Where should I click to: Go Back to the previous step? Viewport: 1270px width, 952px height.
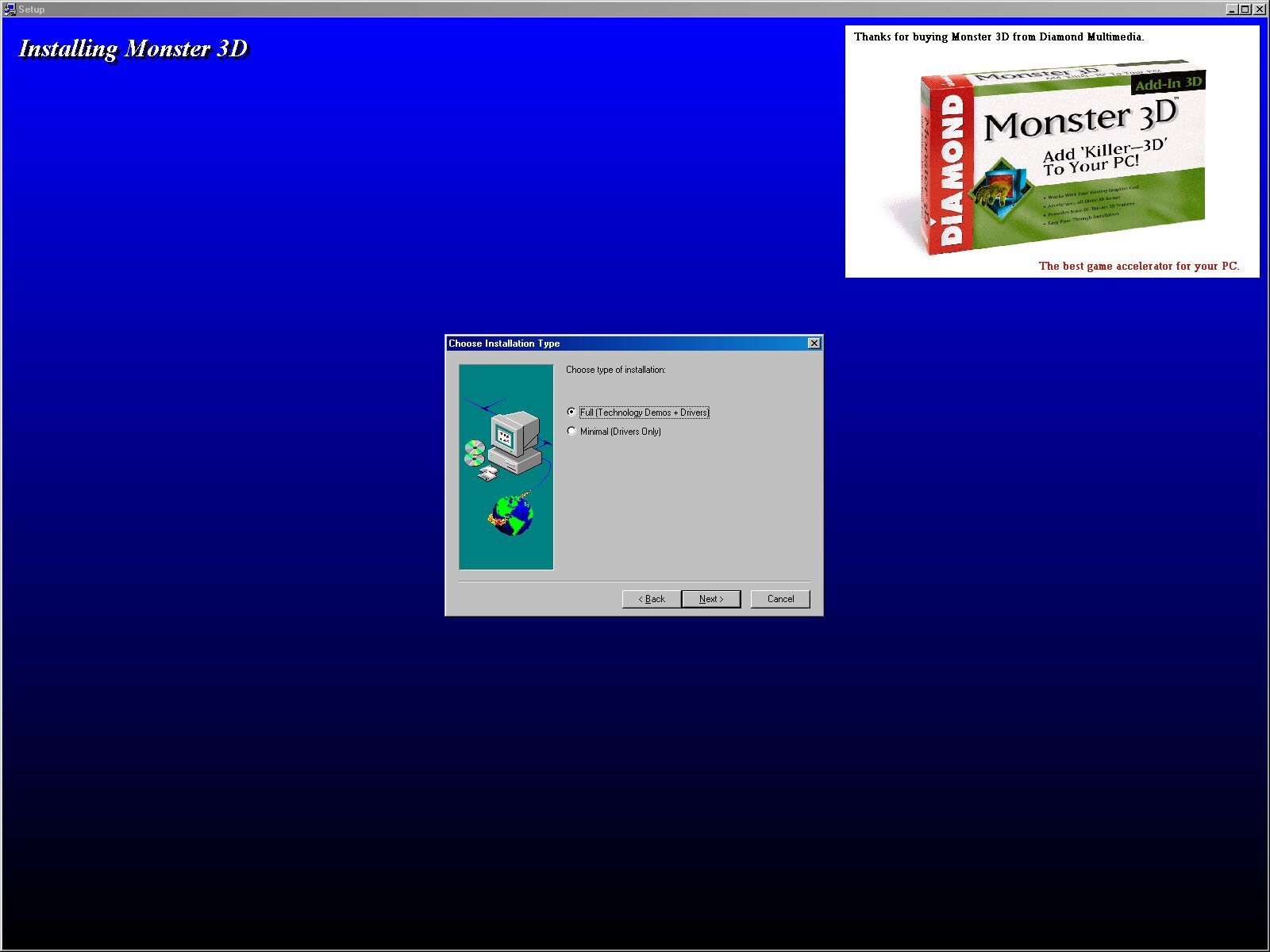click(x=652, y=599)
